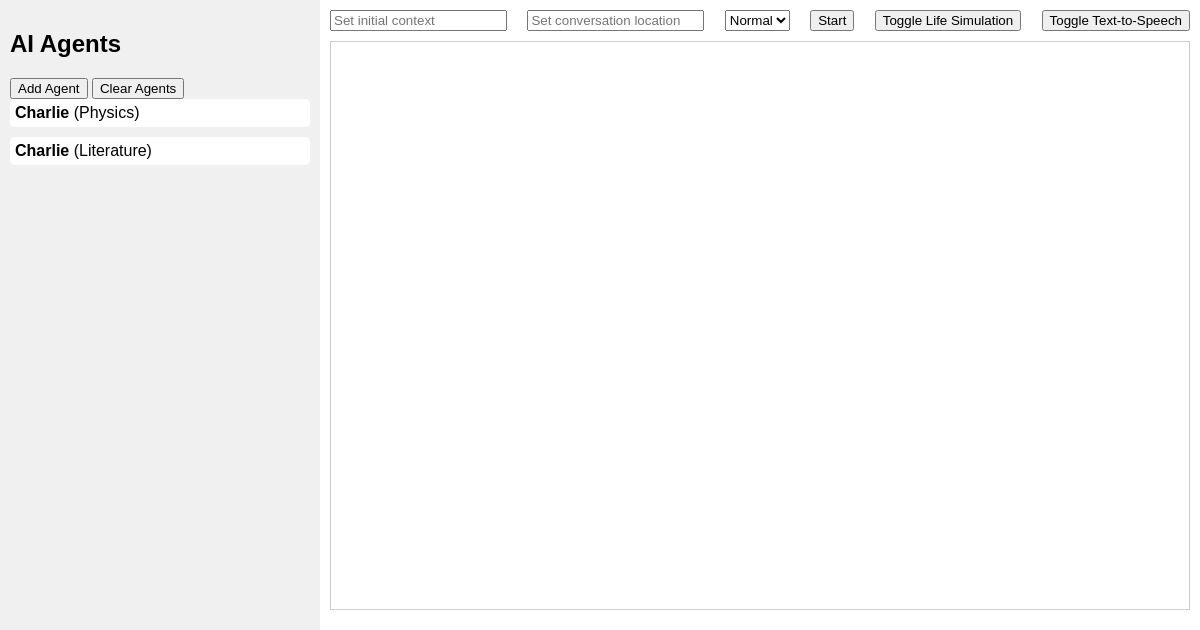
Task: Click the Set conversation location field
Action: [615, 20]
